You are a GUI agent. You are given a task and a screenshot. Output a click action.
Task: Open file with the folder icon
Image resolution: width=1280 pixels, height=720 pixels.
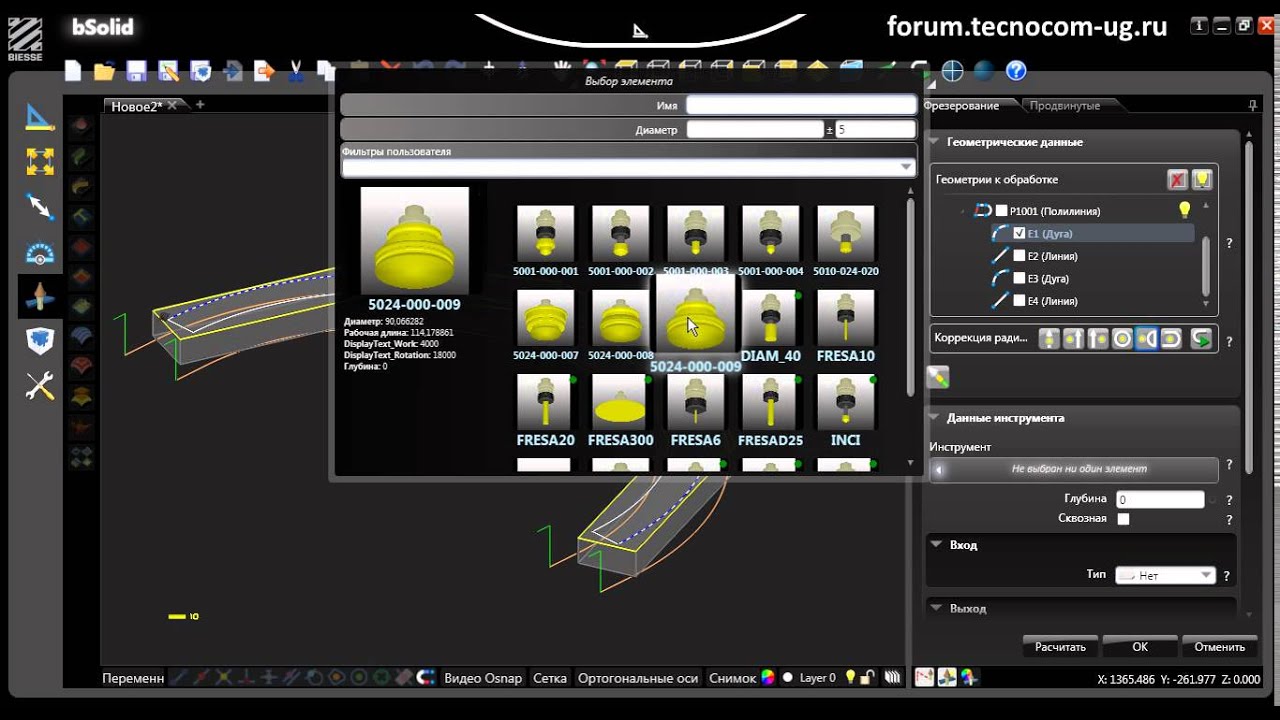click(x=104, y=71)
